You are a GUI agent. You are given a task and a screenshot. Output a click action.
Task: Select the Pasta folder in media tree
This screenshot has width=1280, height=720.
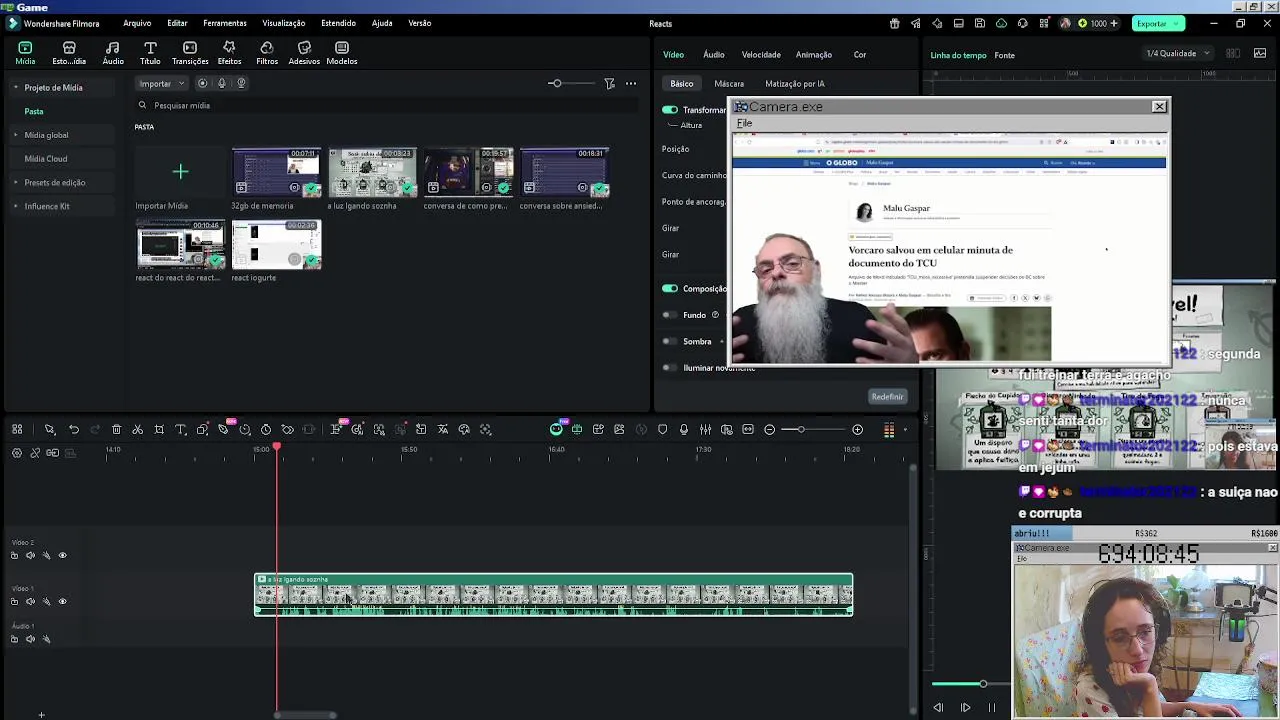pyautogui.click(x=34, y=112)
